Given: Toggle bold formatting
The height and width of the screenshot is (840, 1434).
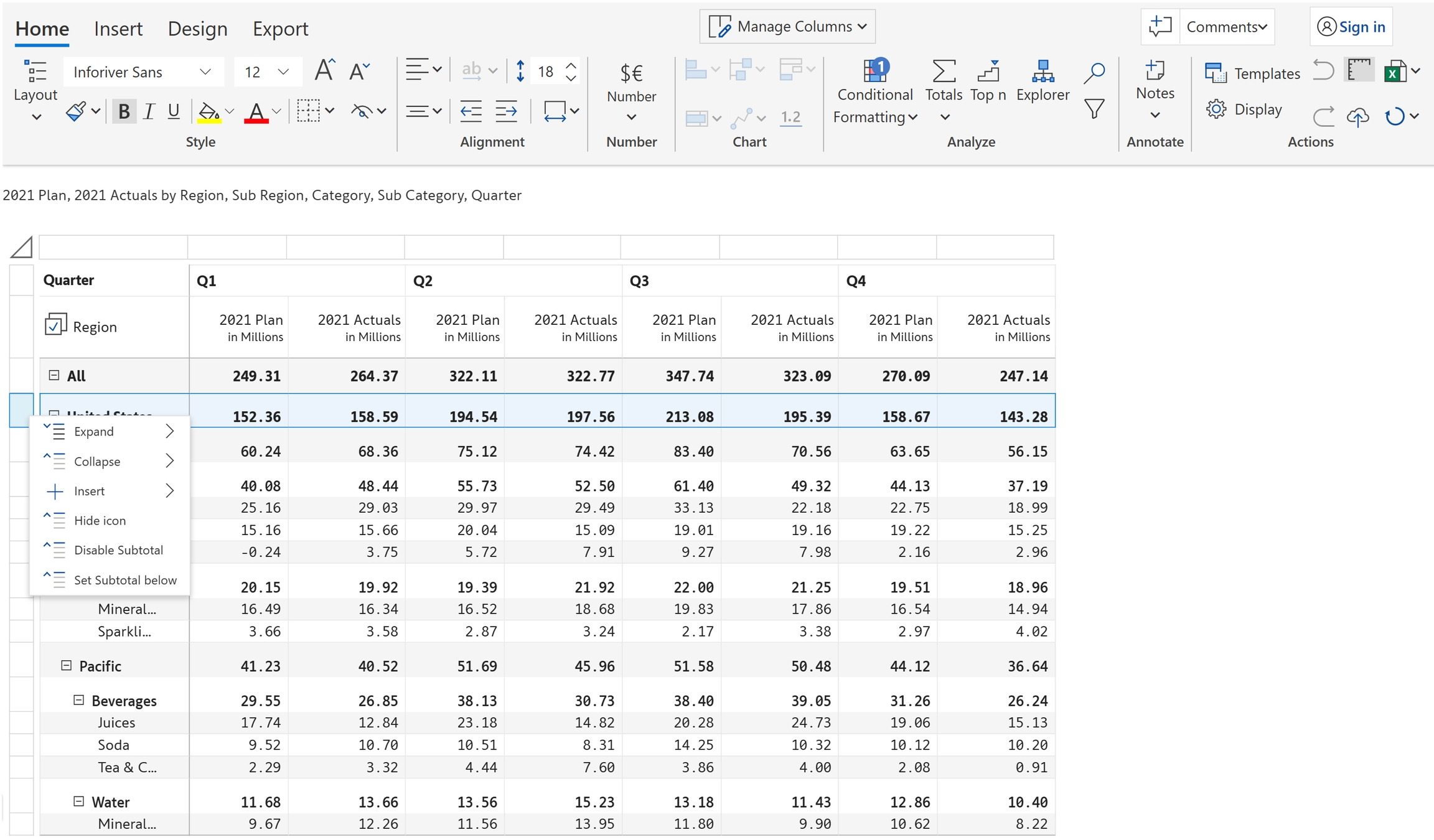Looking at the screenshot, I should (124, 112).
